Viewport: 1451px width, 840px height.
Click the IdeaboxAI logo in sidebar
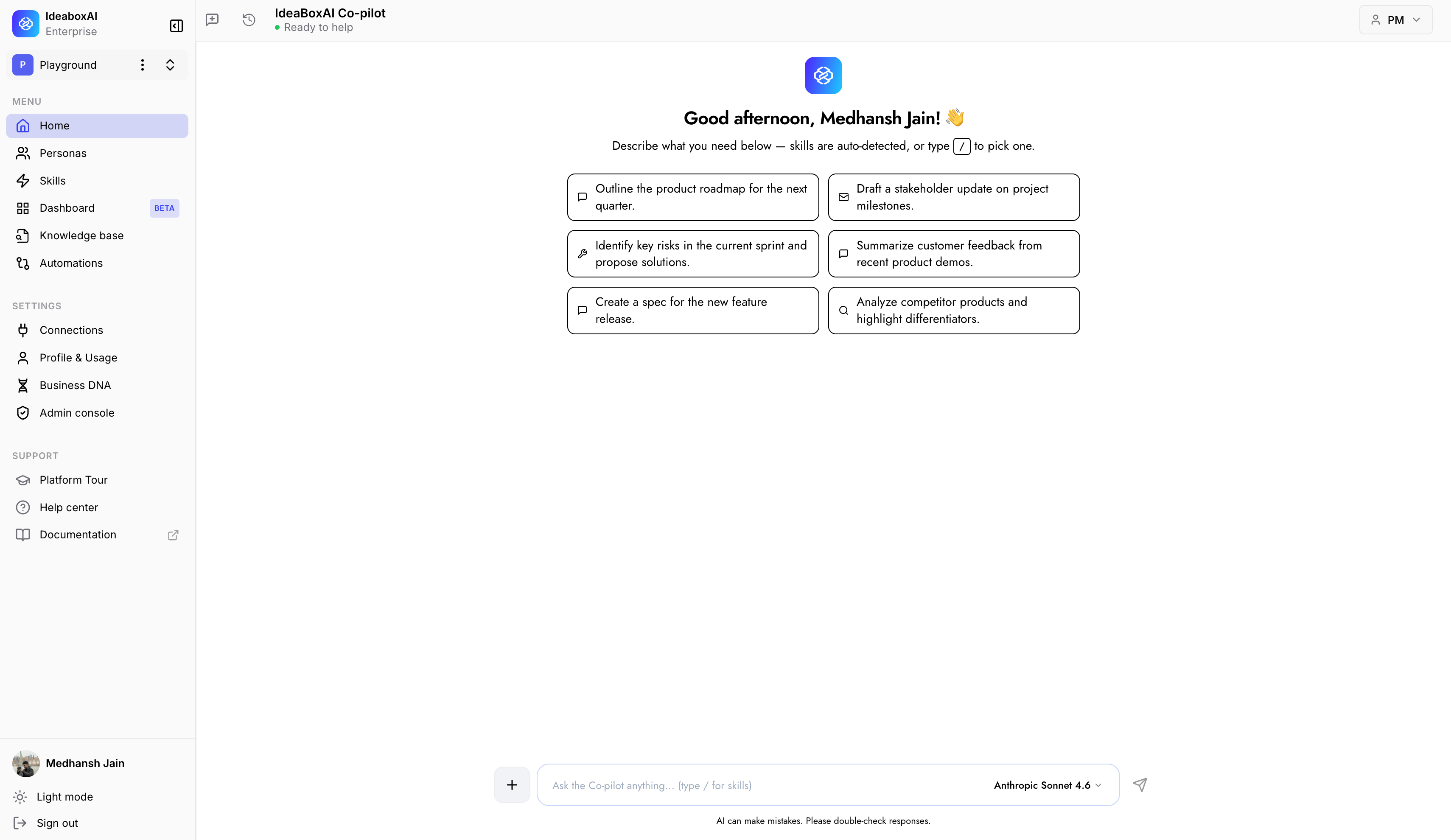tap(26, 24)
